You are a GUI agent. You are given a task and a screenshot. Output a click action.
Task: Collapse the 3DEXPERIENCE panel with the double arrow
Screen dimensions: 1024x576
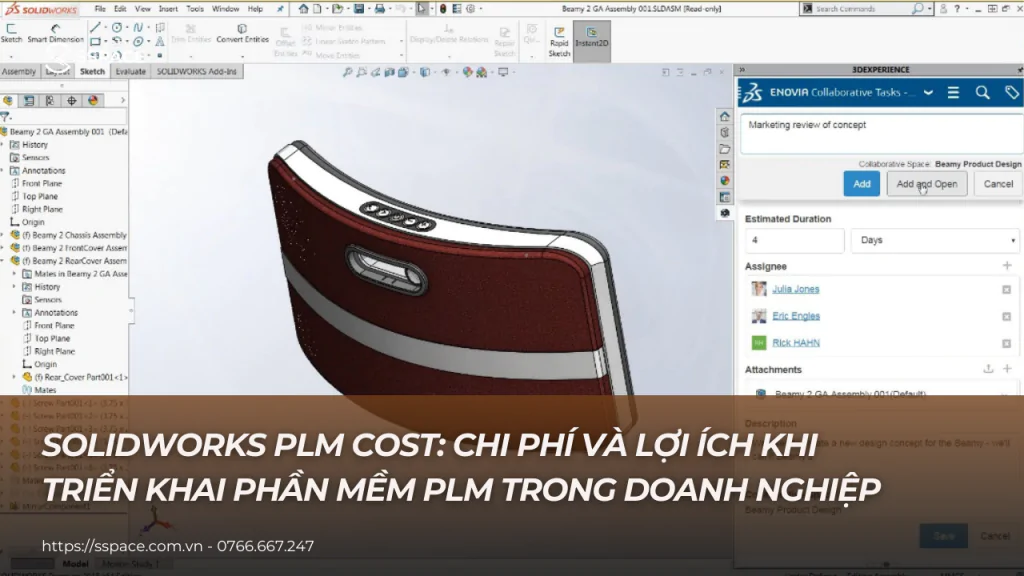click(x=742, y=69)
